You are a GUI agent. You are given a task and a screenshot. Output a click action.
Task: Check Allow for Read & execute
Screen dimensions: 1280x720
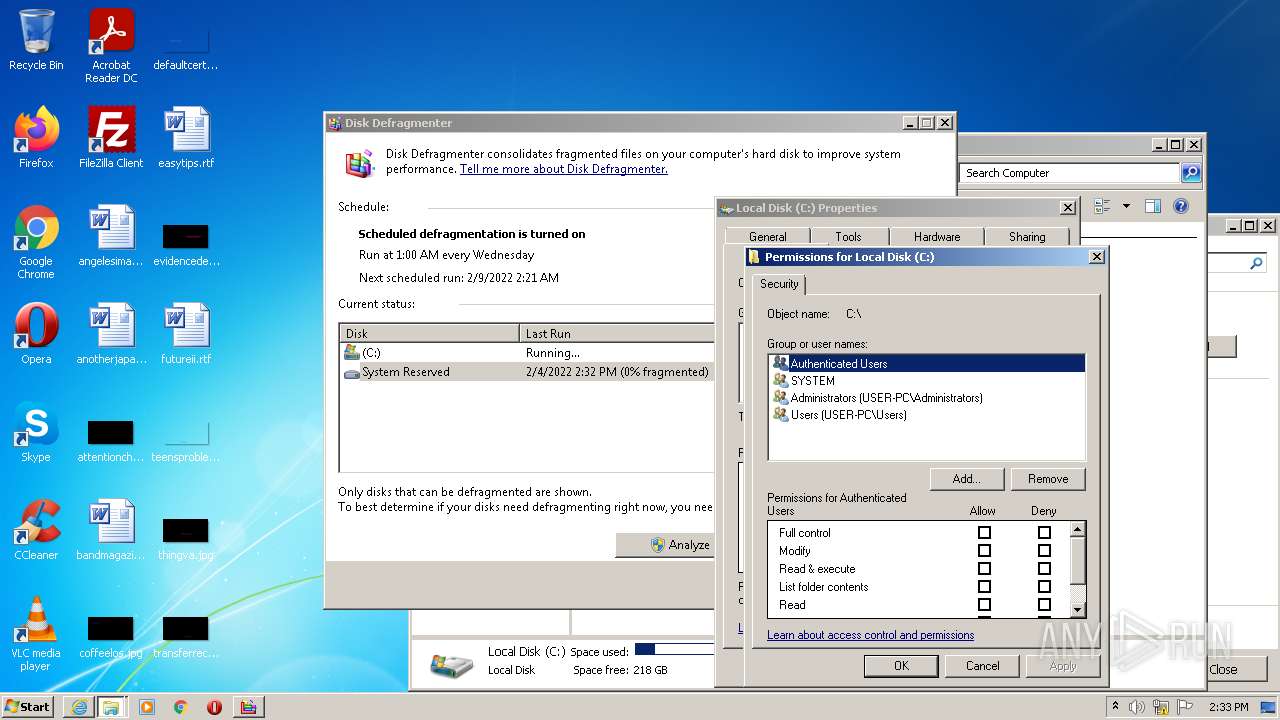(984, 569)
